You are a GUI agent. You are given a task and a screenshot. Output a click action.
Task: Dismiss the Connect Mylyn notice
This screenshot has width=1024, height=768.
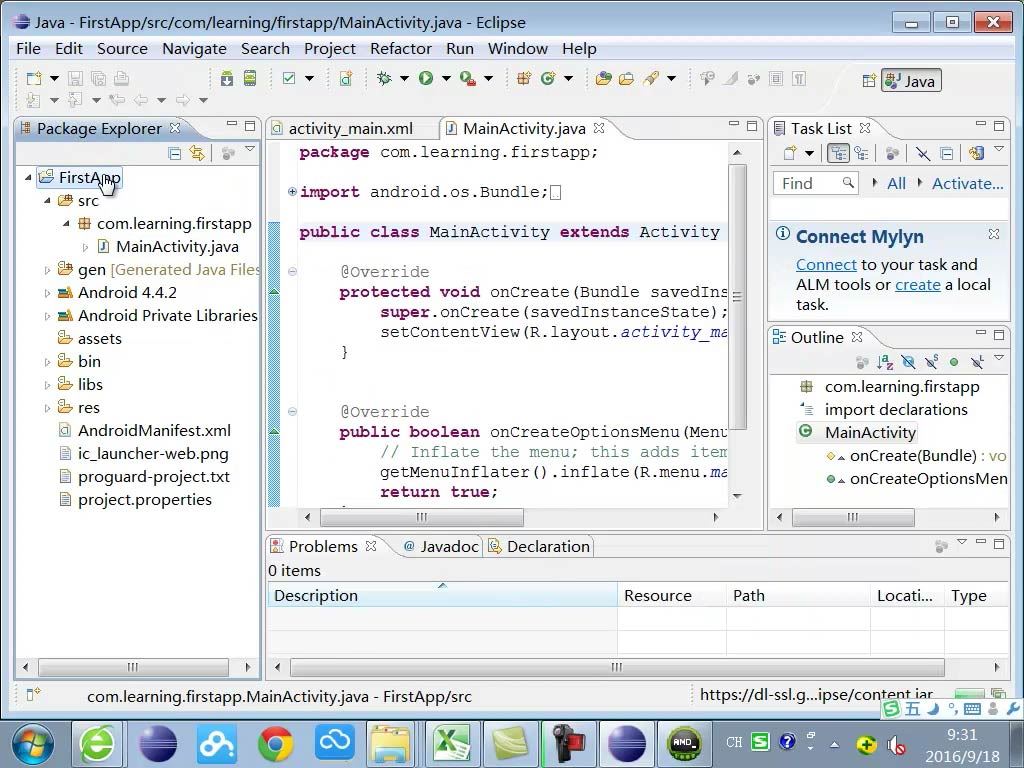[993, 234]
